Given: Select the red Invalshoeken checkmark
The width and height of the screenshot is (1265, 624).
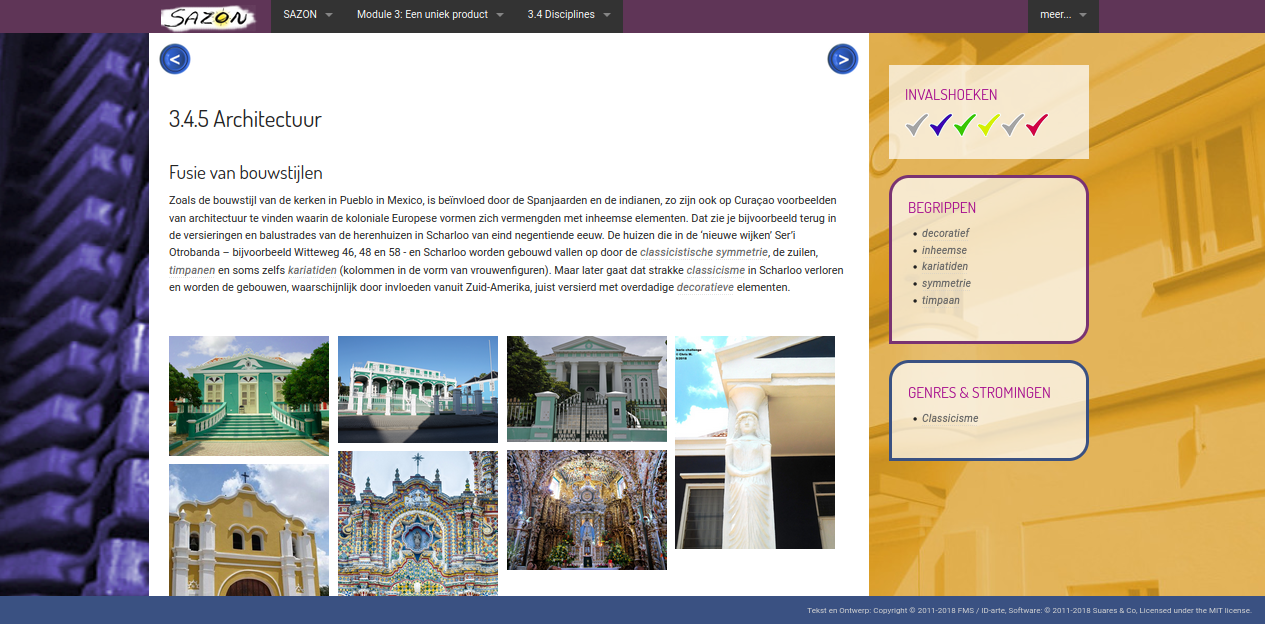Looking at the screenshot, I should click(1037, 125).
